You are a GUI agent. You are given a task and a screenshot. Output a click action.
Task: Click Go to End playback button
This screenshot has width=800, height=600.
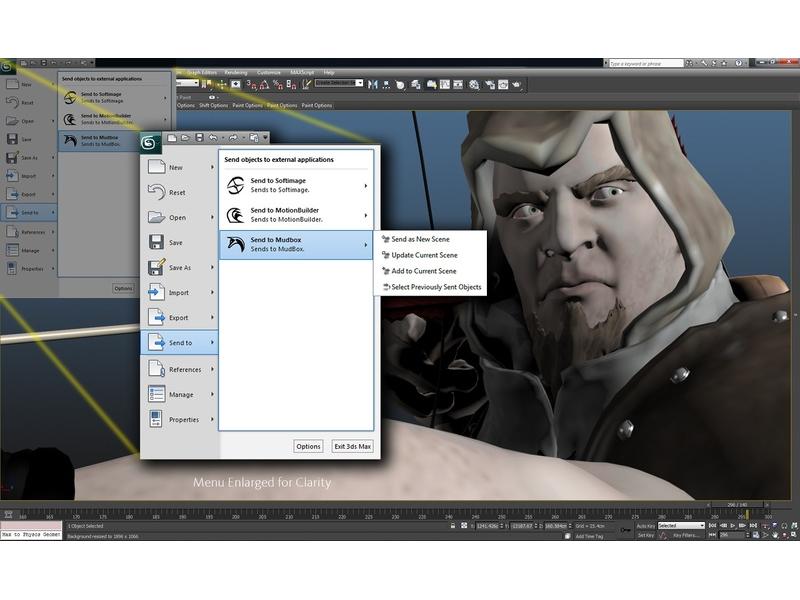pos(753,526)
